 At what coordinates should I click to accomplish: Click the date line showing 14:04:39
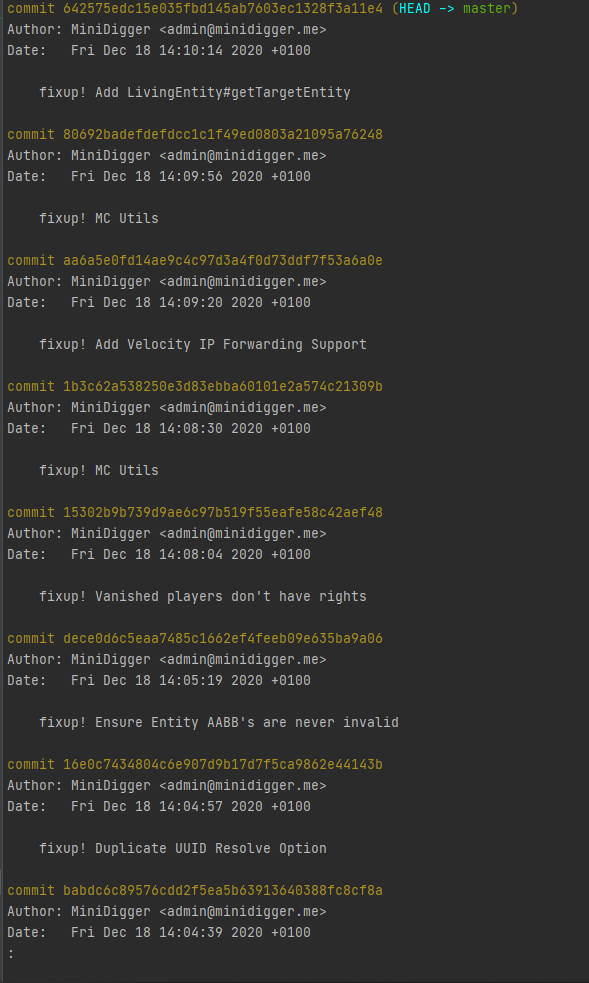159,933
